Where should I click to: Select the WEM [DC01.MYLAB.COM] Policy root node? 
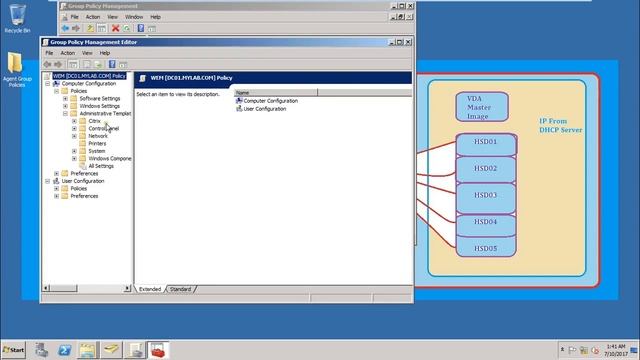pyautogui.click(x=89, y=76)
